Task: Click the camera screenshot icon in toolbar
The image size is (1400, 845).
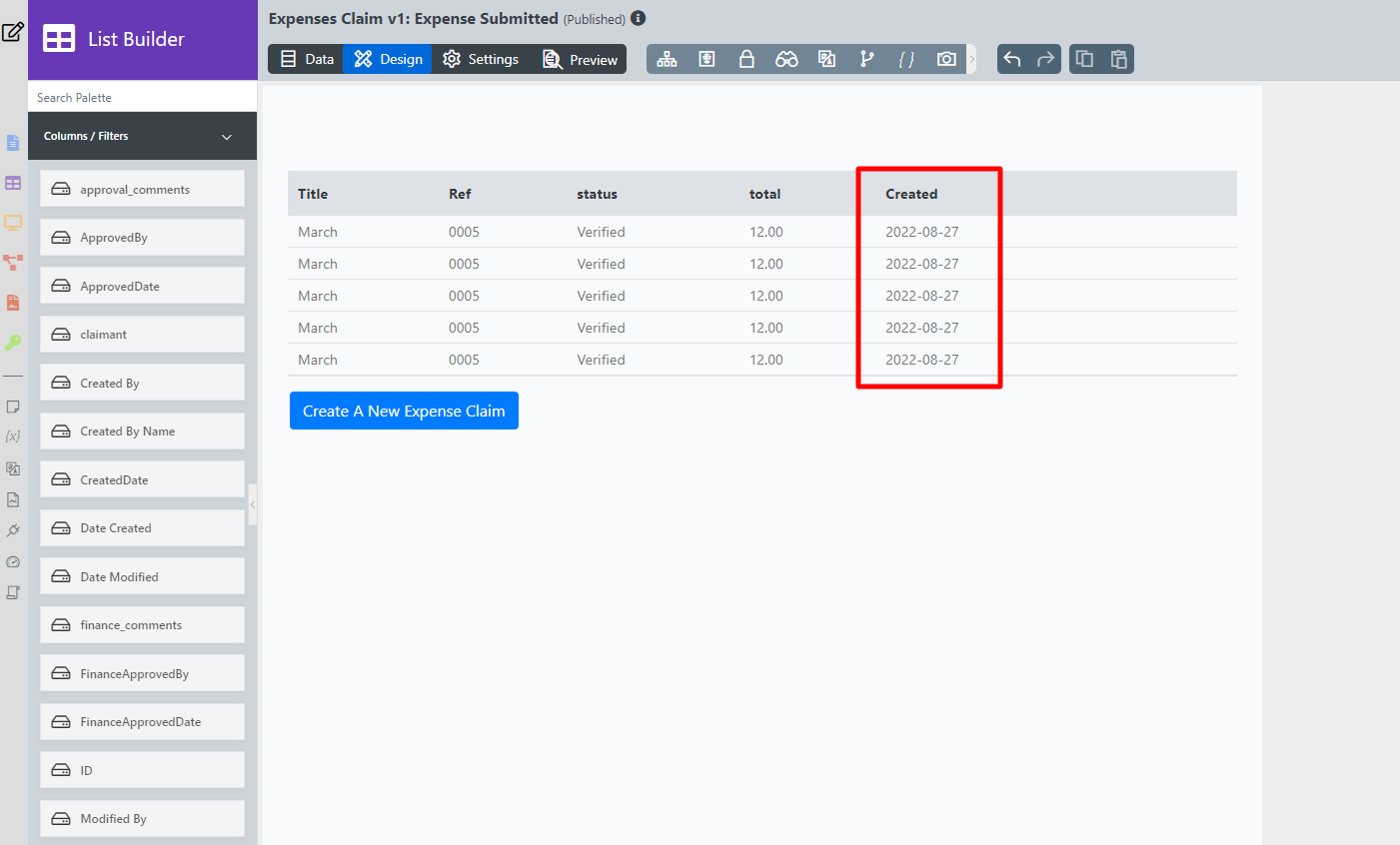Action: [x=946, y=59]
